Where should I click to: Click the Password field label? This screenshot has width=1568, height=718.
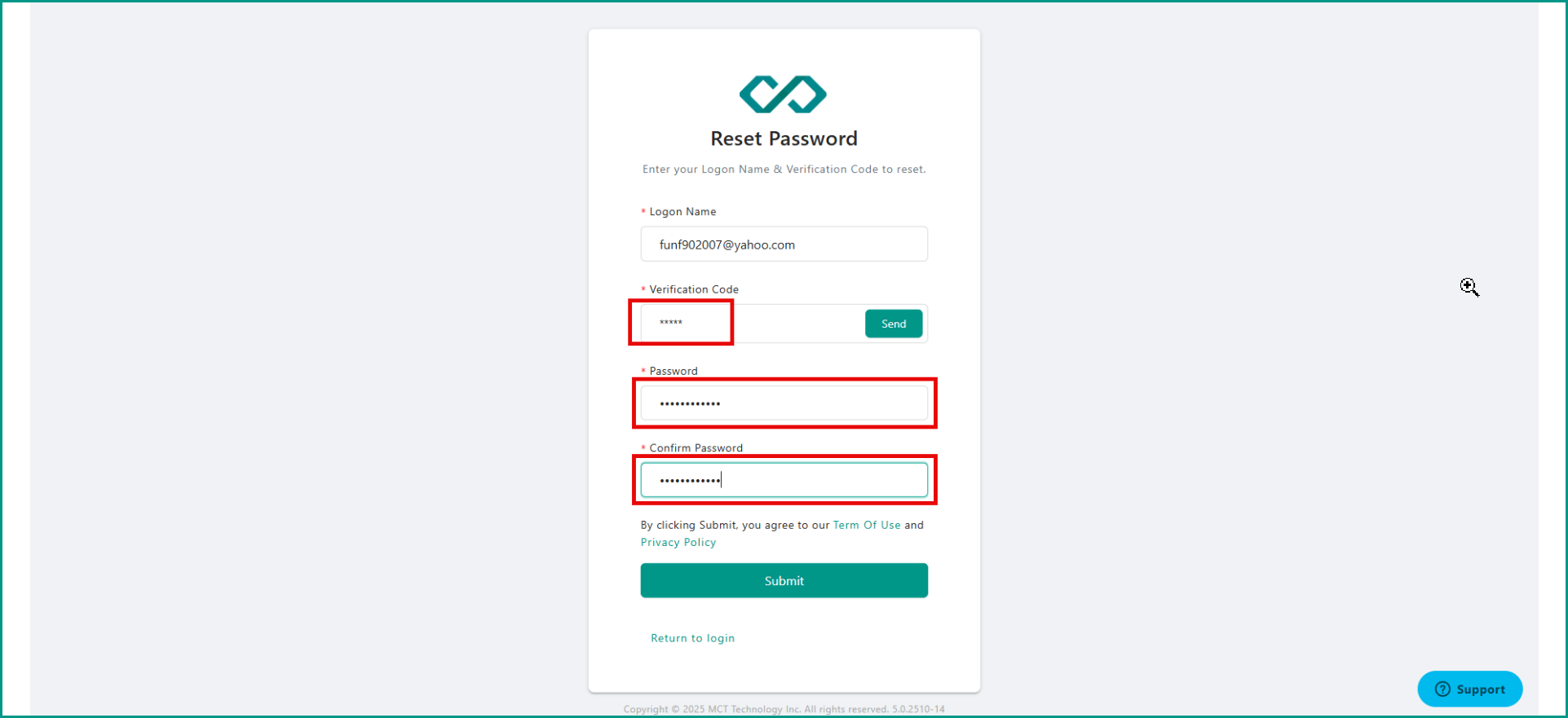coord(674,371)
